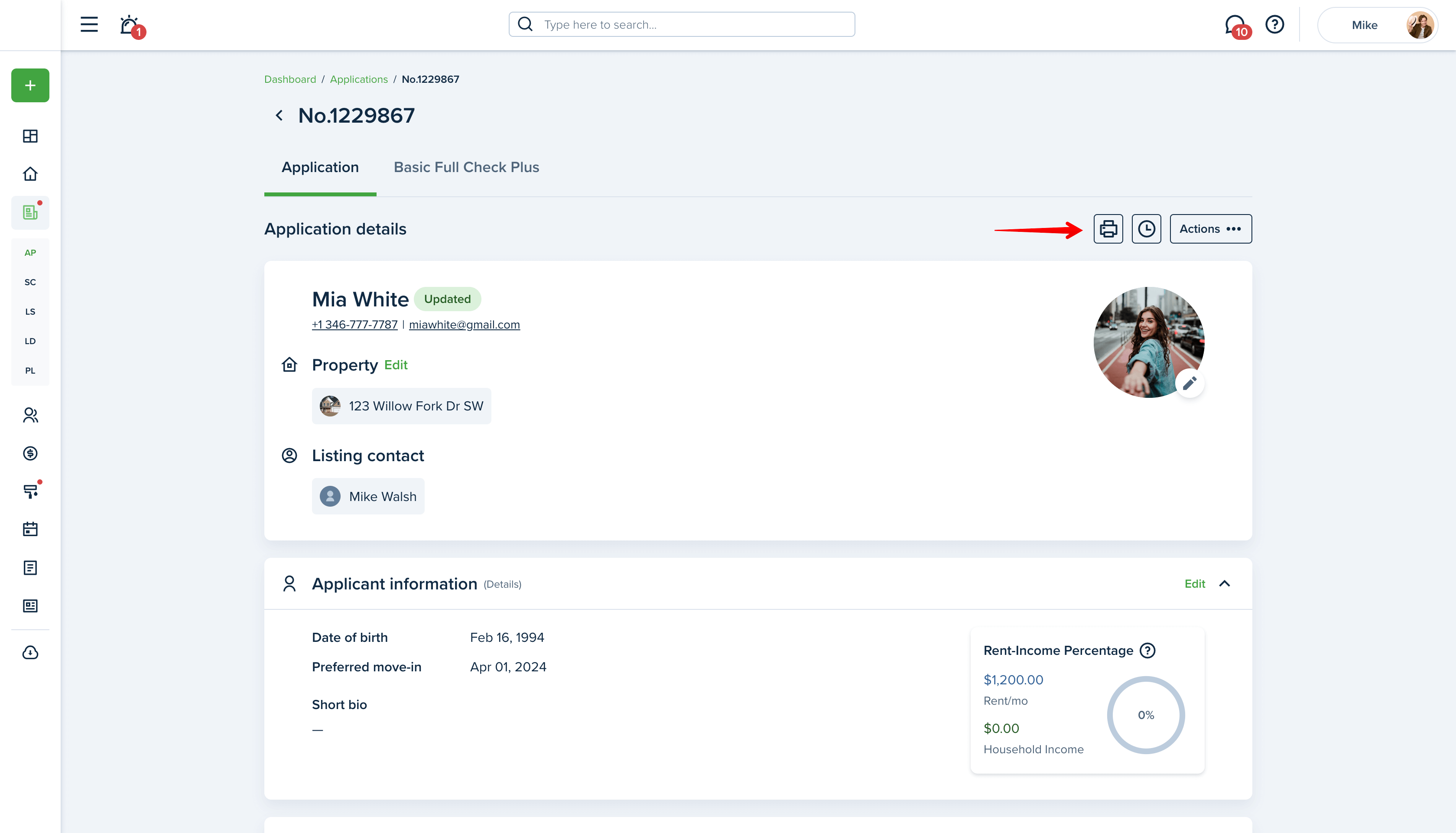The image size is (1456, 833).
Task: Click the $1,200.00 rent amount
Action: click(1013, 680)
